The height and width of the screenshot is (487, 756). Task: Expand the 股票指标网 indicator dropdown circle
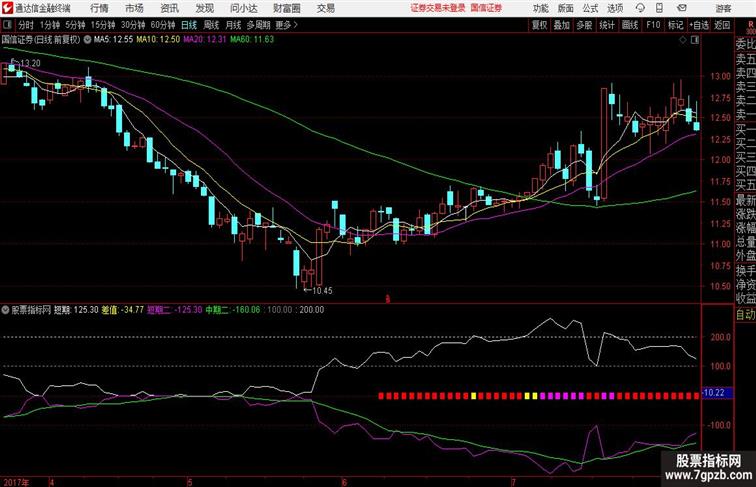[5, 310]
